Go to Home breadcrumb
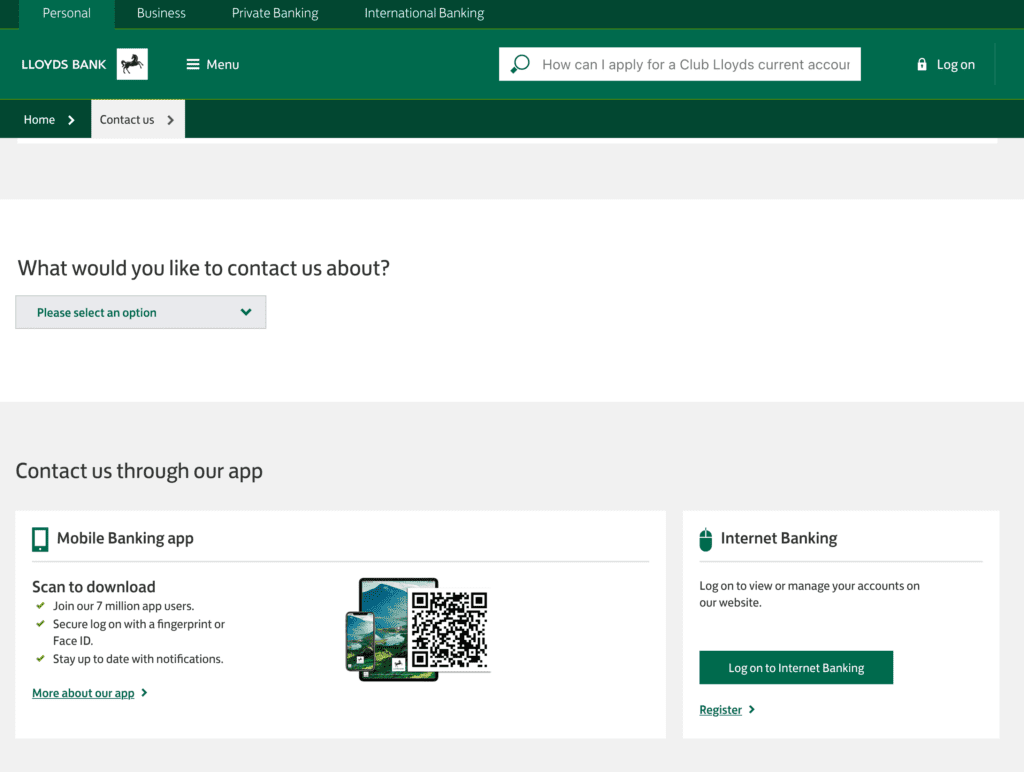 click(x=39, y=120)
